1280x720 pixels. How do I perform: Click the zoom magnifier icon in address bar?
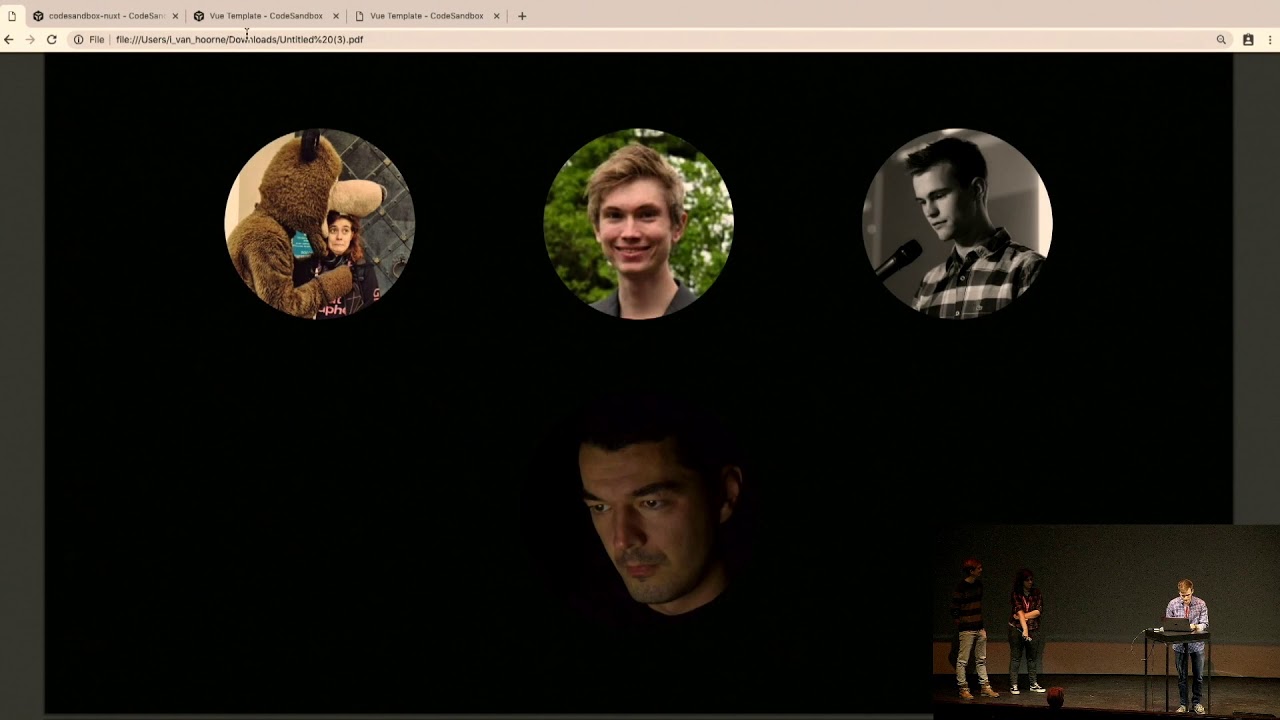(x=1221, y=40)
